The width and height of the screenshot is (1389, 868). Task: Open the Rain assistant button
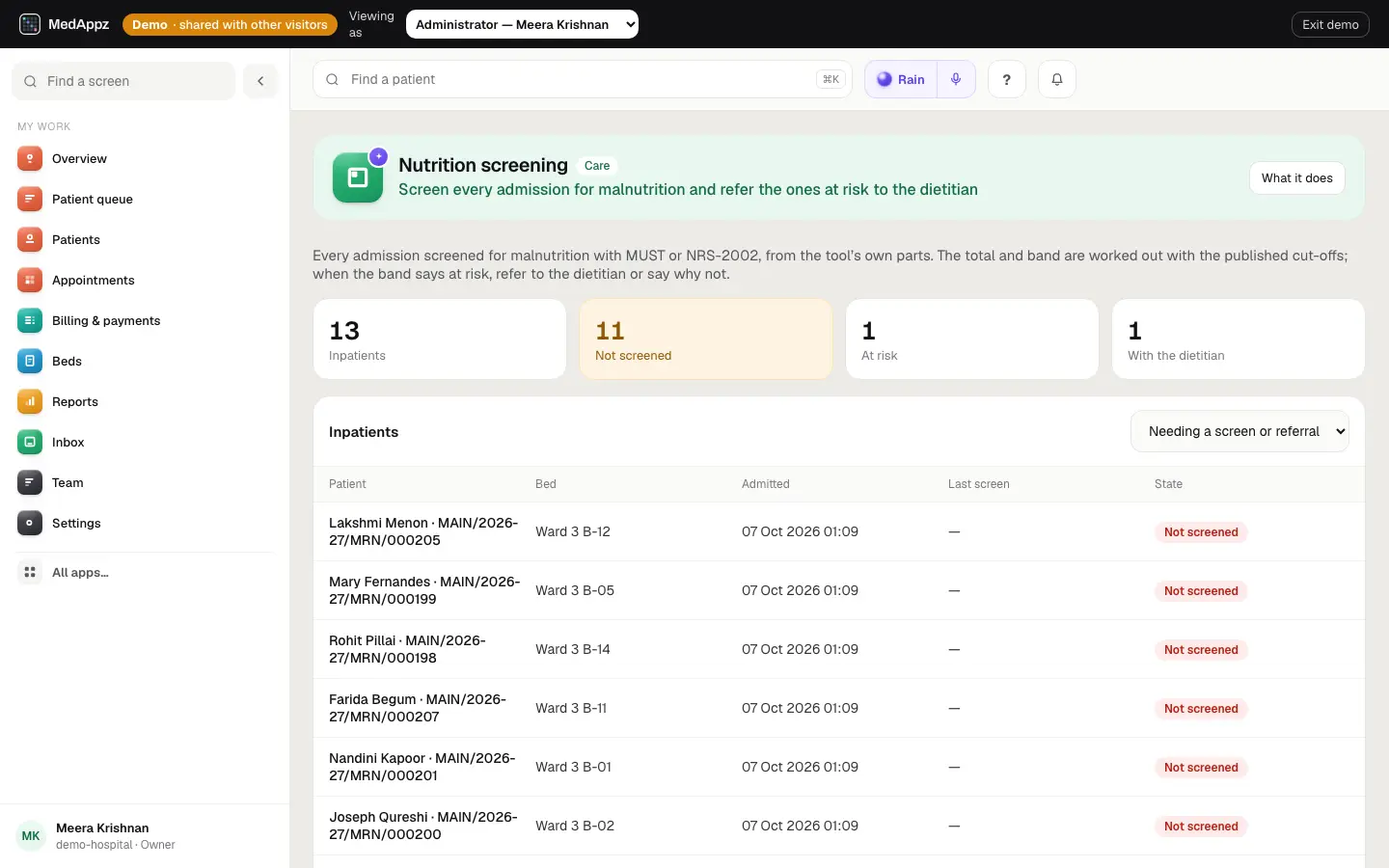click(901, 79)
